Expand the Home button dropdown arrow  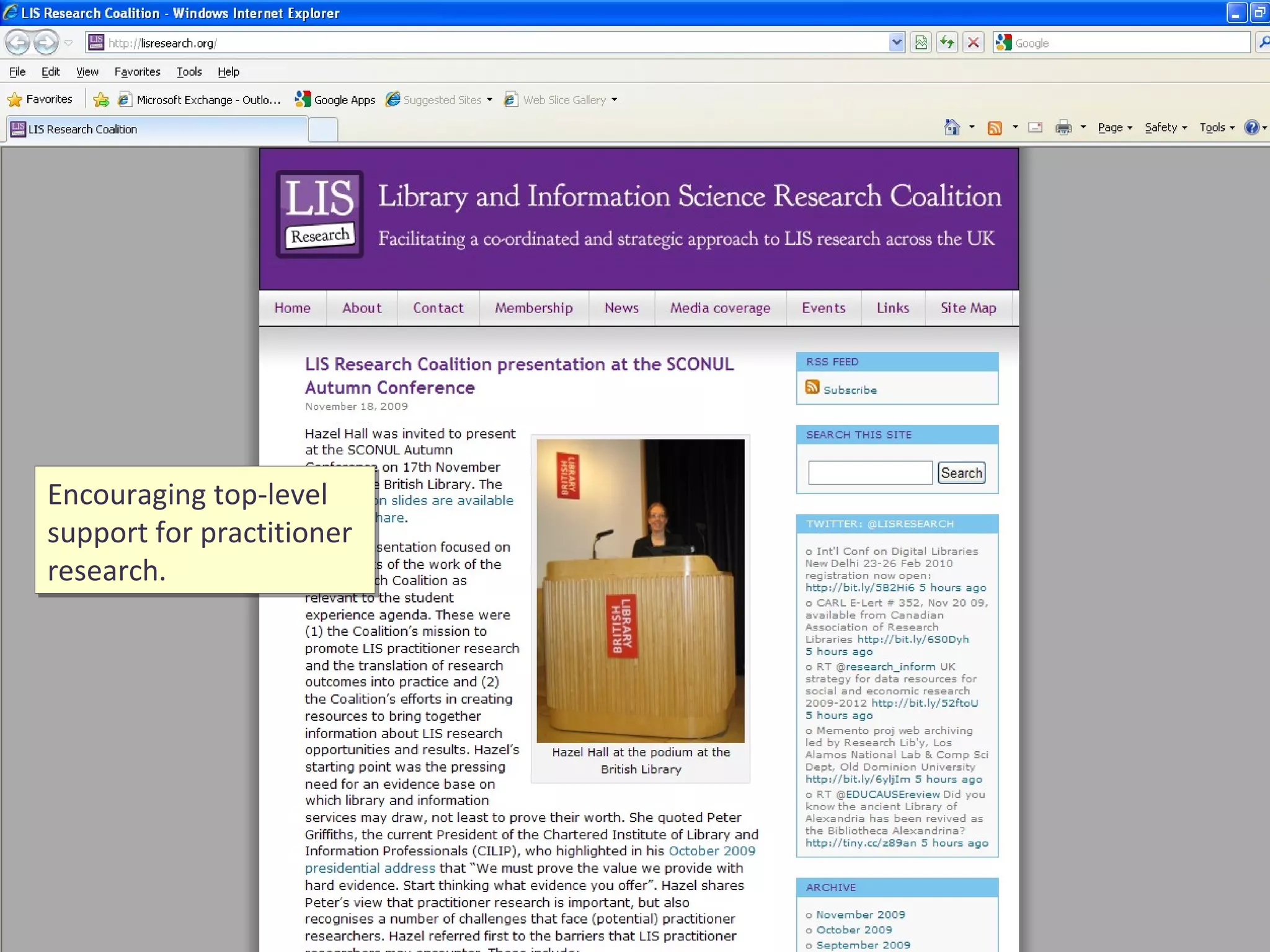pyautogui.click(x=972, y=128)
